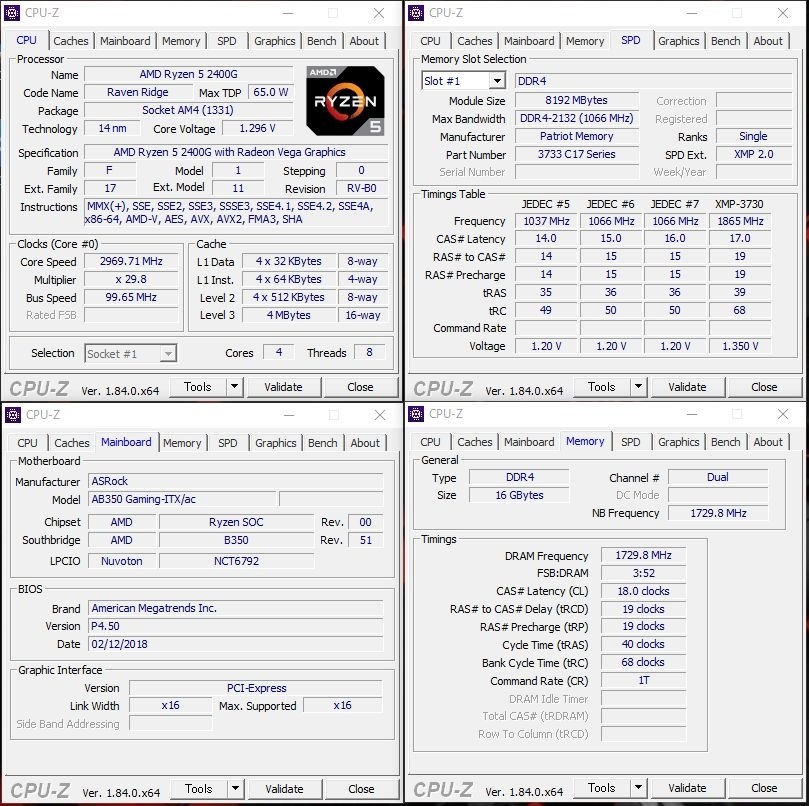Click the AMD Ryzen 5 logo image
Screen dimensions: 809x806
tap(345, 101)
